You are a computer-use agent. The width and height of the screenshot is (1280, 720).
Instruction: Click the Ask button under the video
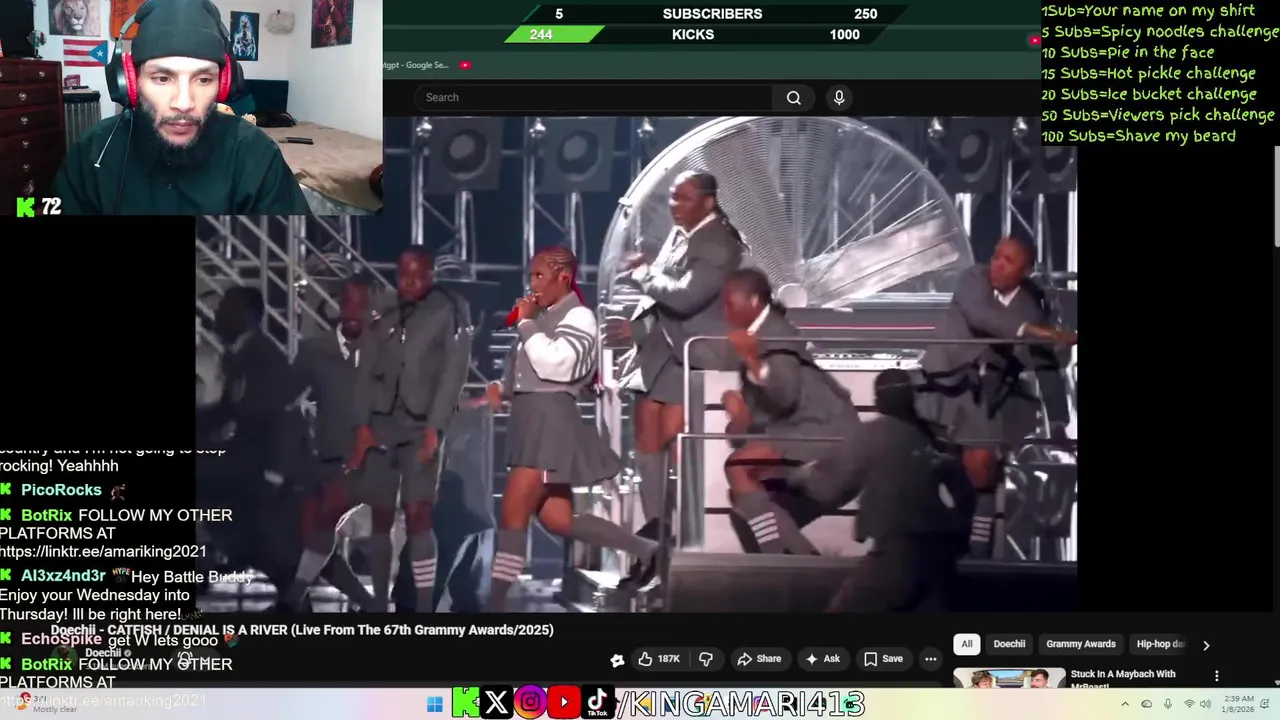point(822,659)
